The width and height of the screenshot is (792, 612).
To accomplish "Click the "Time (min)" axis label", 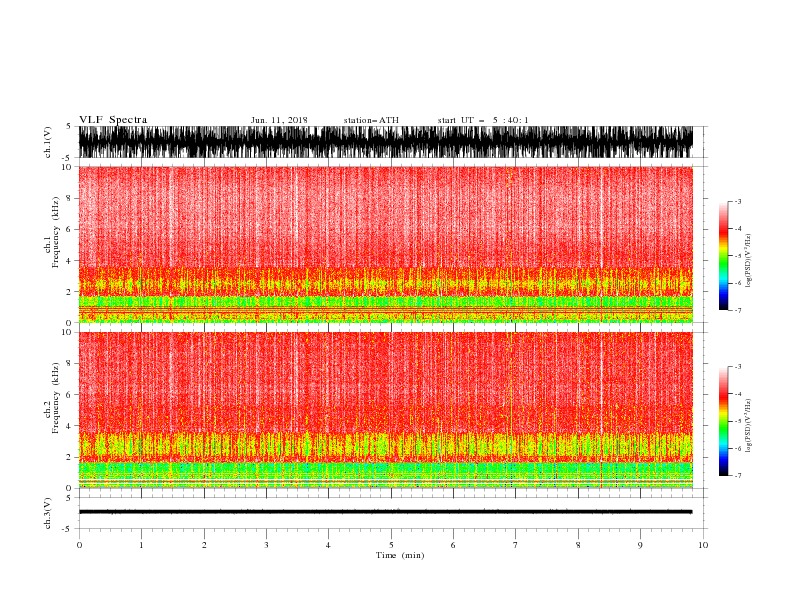I will pyautogui.click(x=400, y=555).
